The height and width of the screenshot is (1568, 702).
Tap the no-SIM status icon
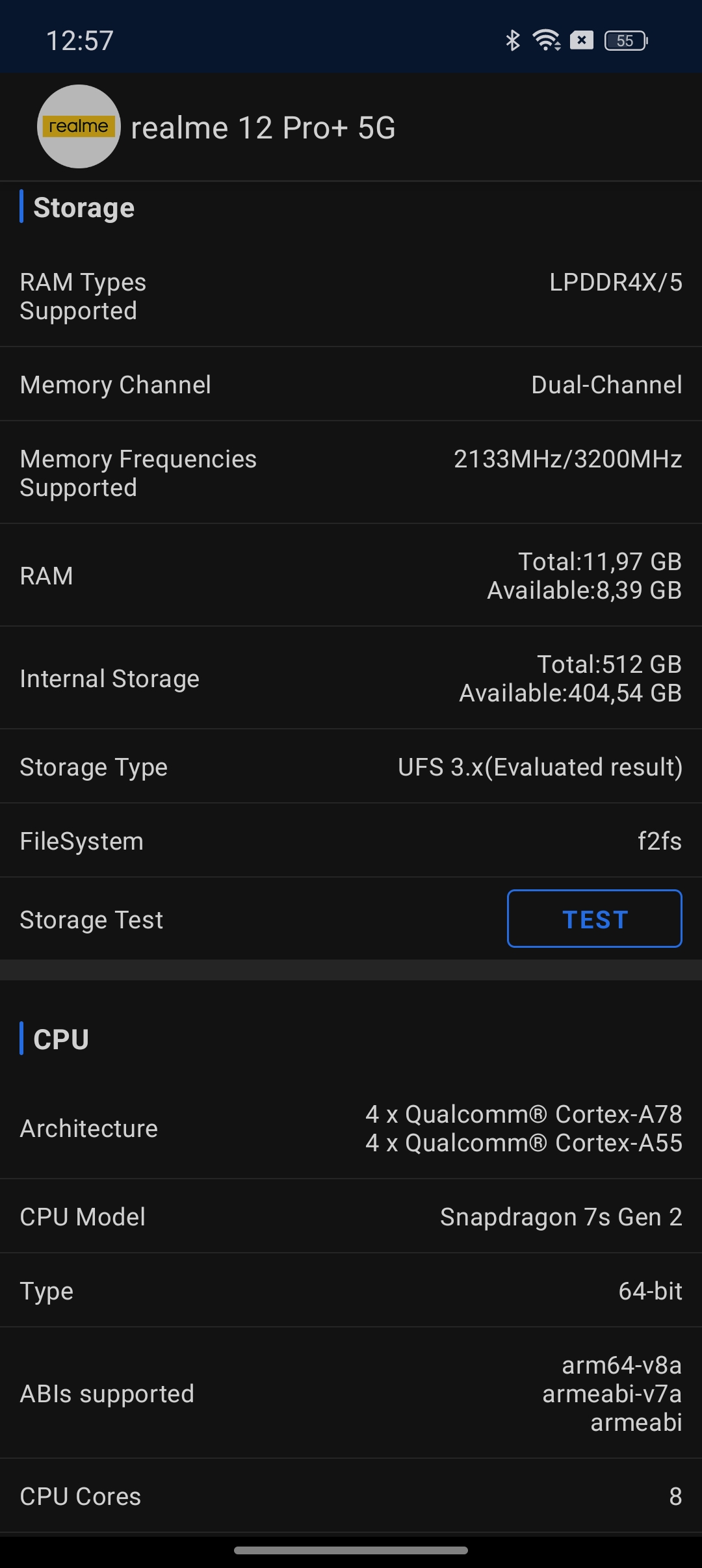tap(582, 40)
